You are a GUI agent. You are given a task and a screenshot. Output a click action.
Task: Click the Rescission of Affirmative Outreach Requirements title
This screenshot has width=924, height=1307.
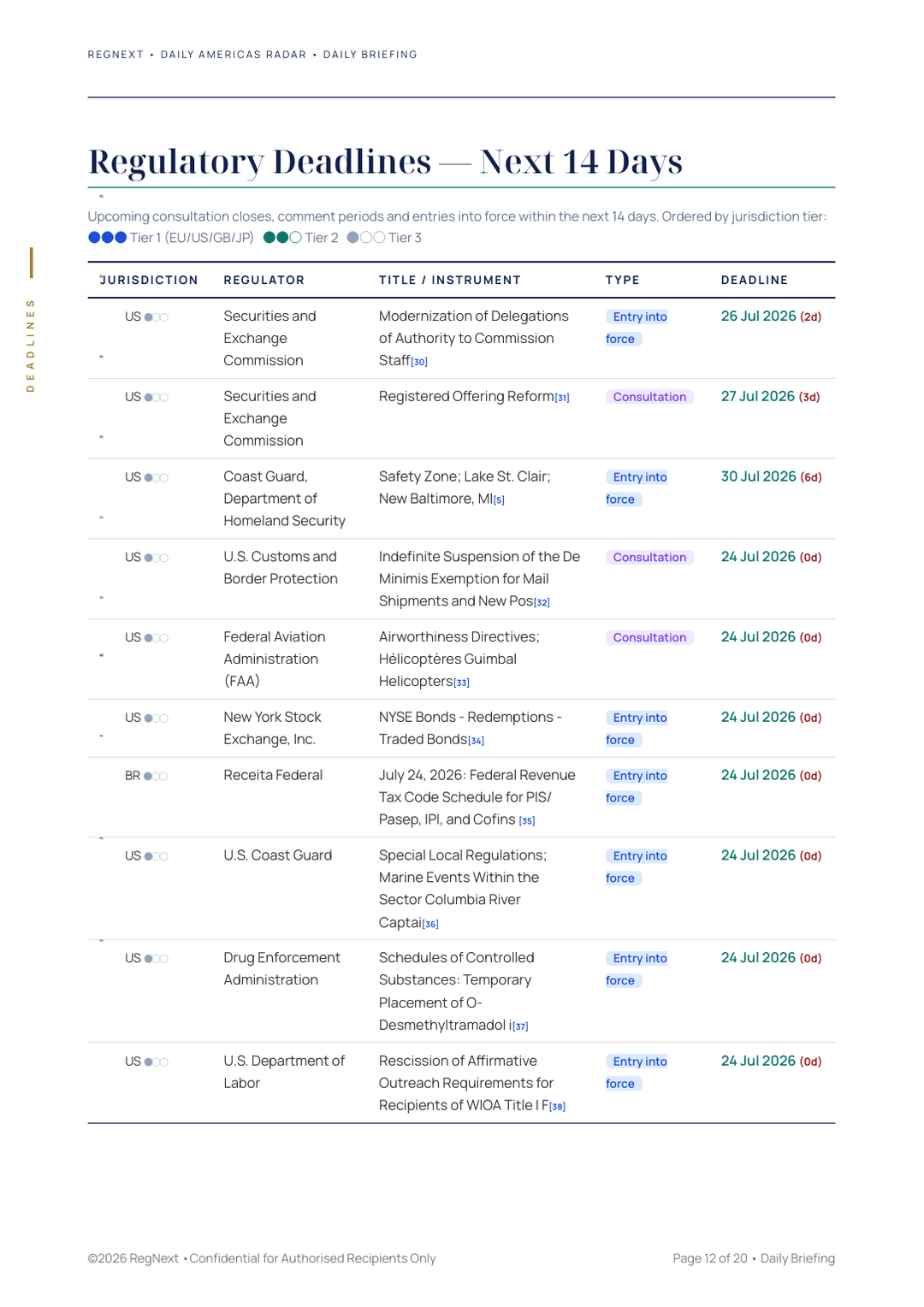(466, 1084)
